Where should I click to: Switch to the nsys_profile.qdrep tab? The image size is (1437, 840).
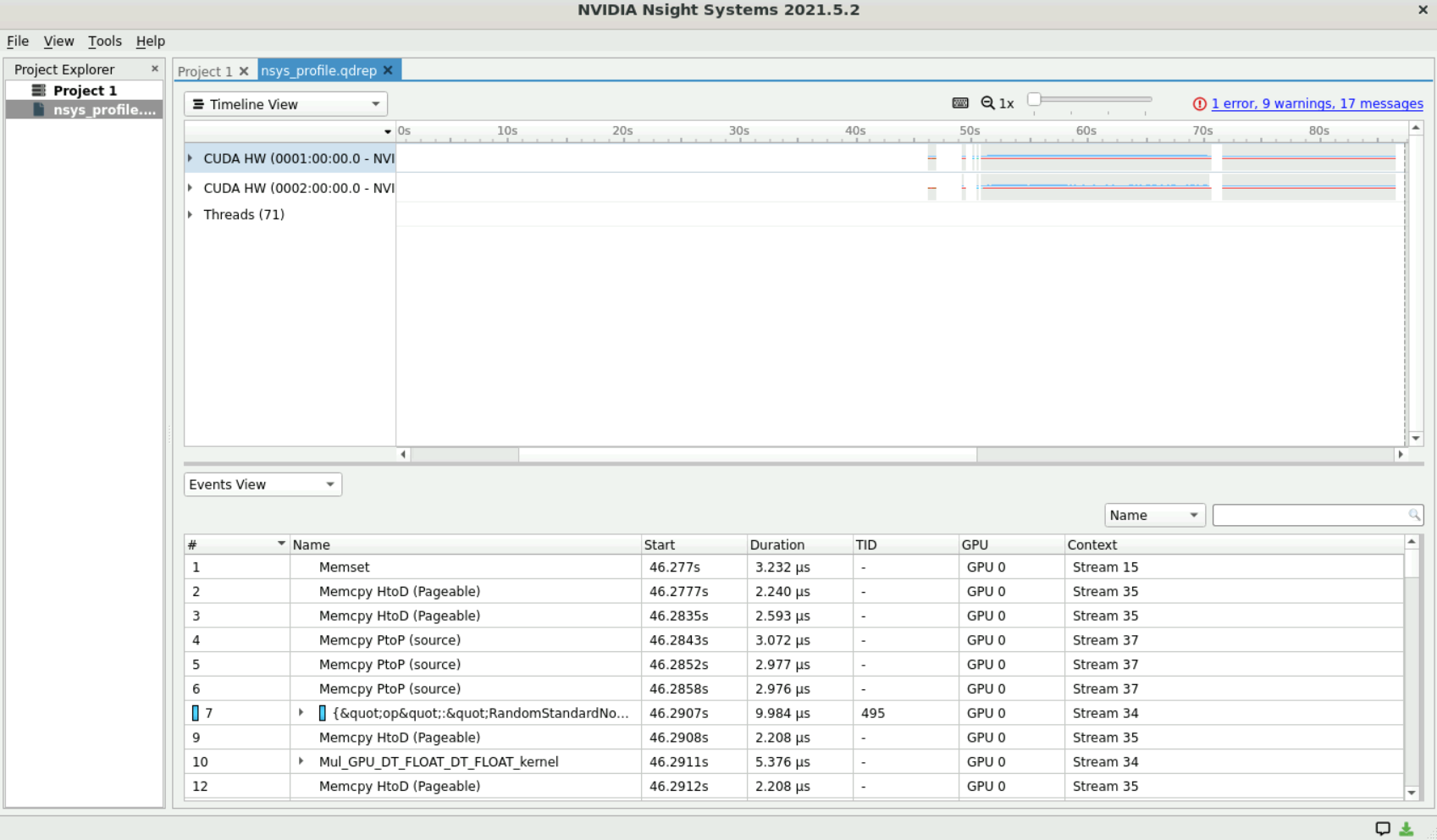[318, 70]
